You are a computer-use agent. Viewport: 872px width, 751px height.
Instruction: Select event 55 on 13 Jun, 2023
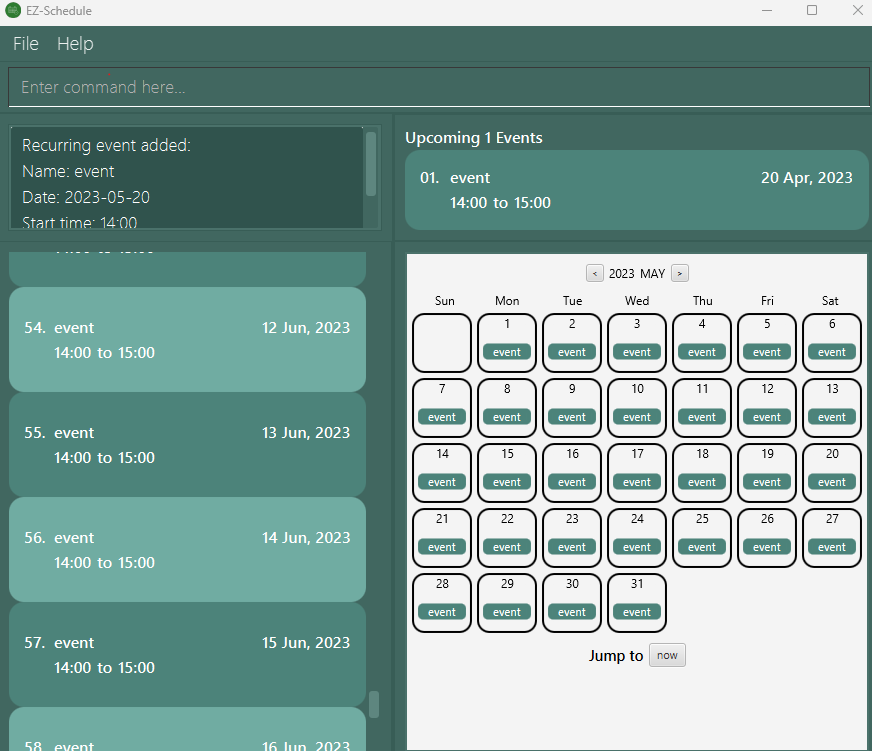click(x=187, y=444)
